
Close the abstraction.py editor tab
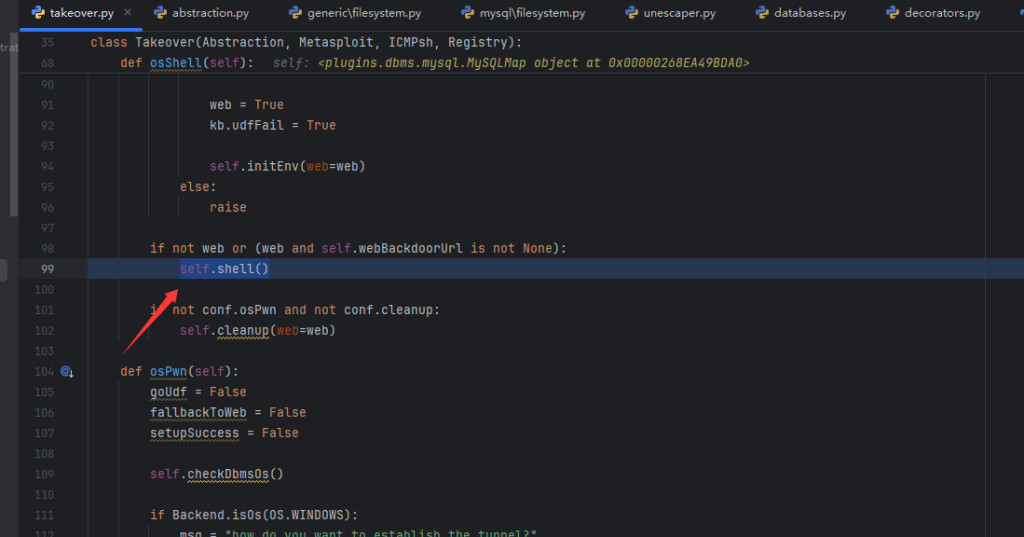coord(263,13)
